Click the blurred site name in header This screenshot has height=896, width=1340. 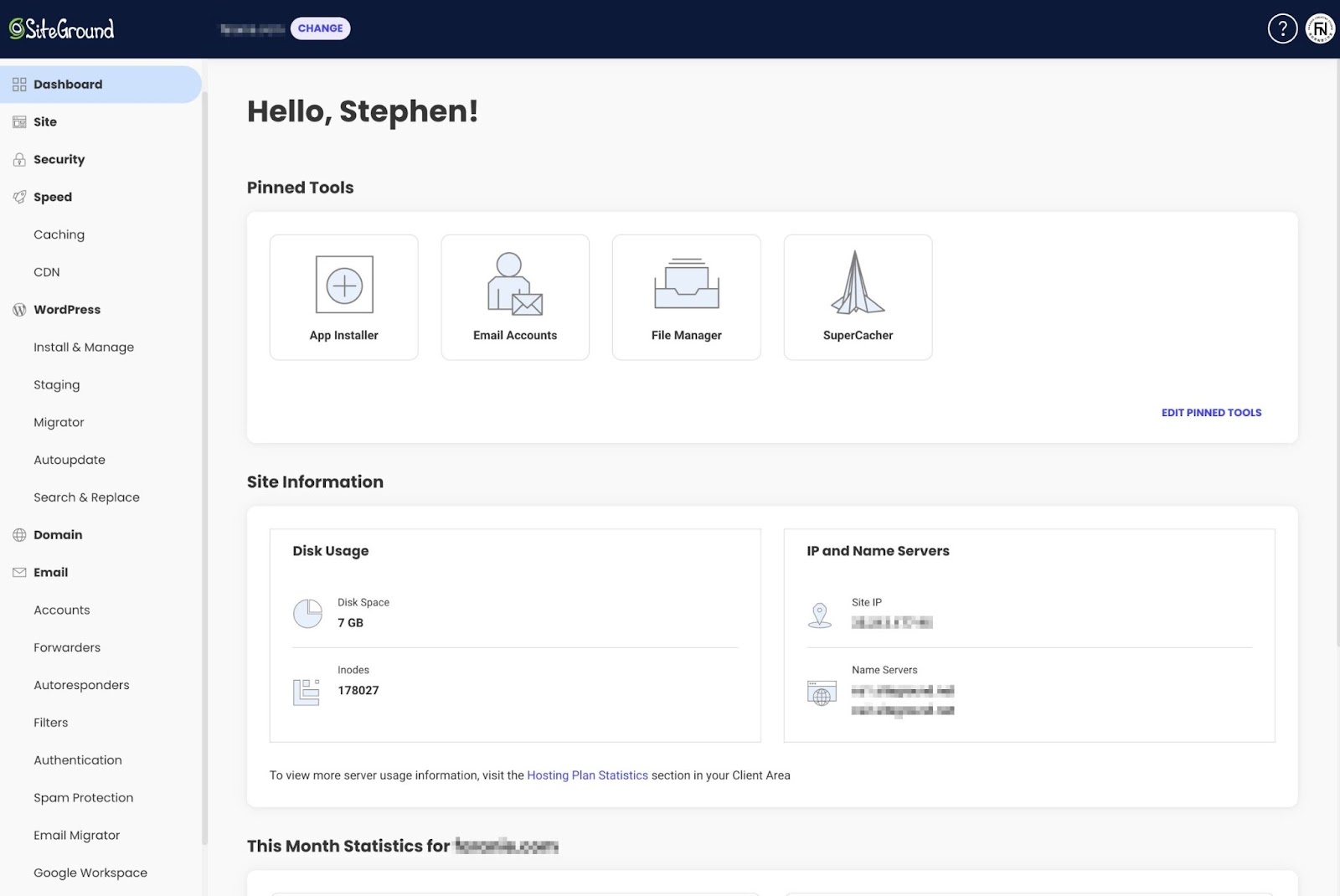[252, 29]
